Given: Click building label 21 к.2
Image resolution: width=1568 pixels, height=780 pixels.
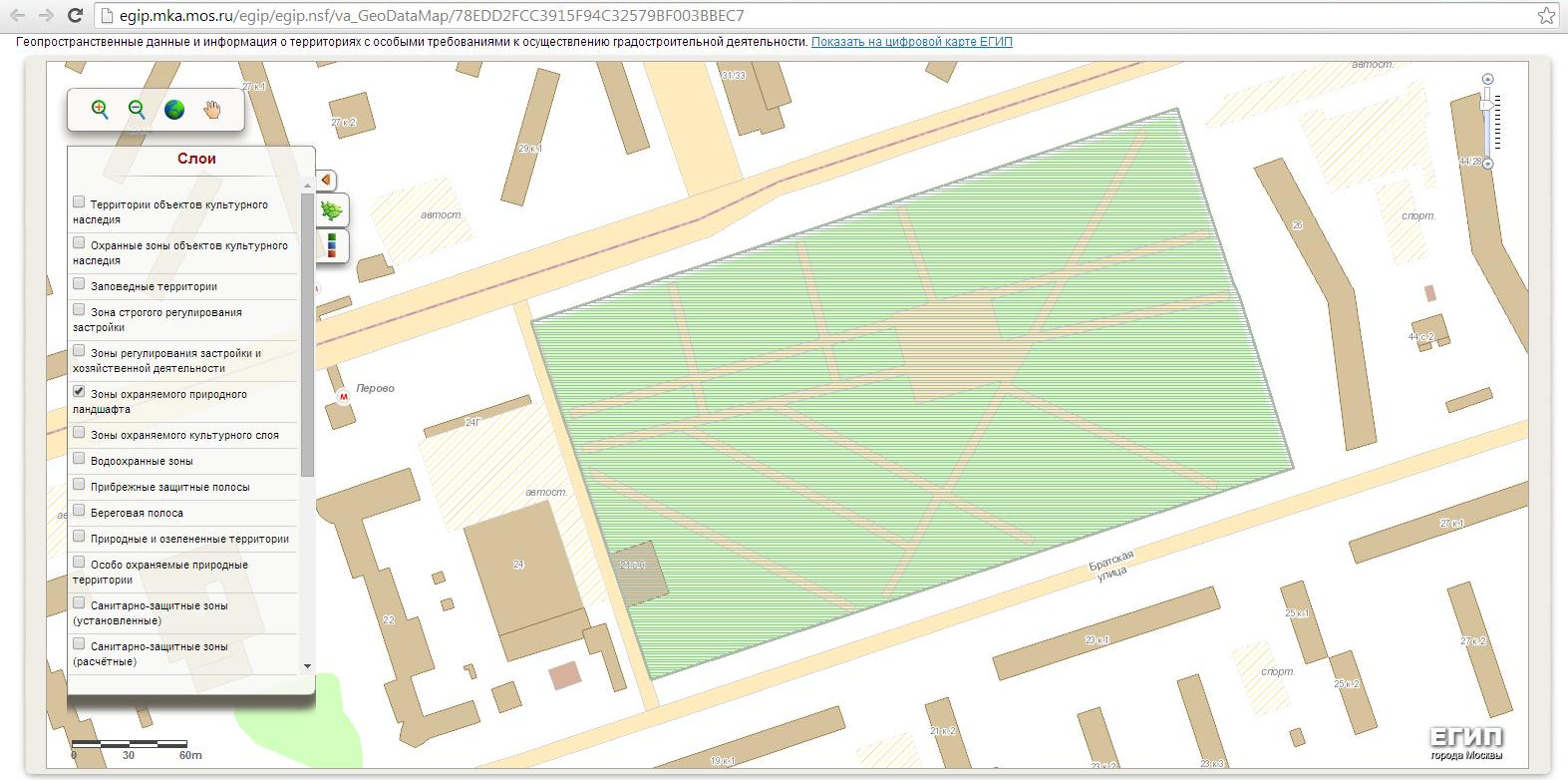Looking at the screenshot, I should coord(942,731).
